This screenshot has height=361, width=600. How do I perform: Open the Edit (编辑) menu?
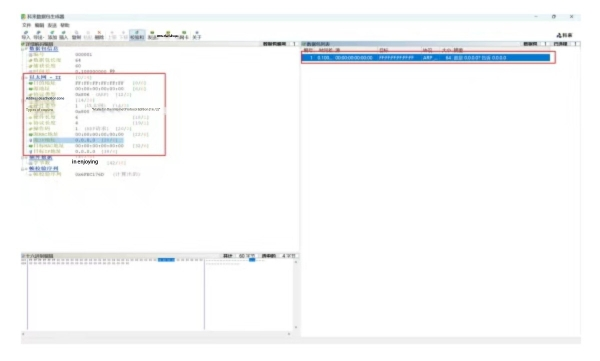[x=39, y=25]
